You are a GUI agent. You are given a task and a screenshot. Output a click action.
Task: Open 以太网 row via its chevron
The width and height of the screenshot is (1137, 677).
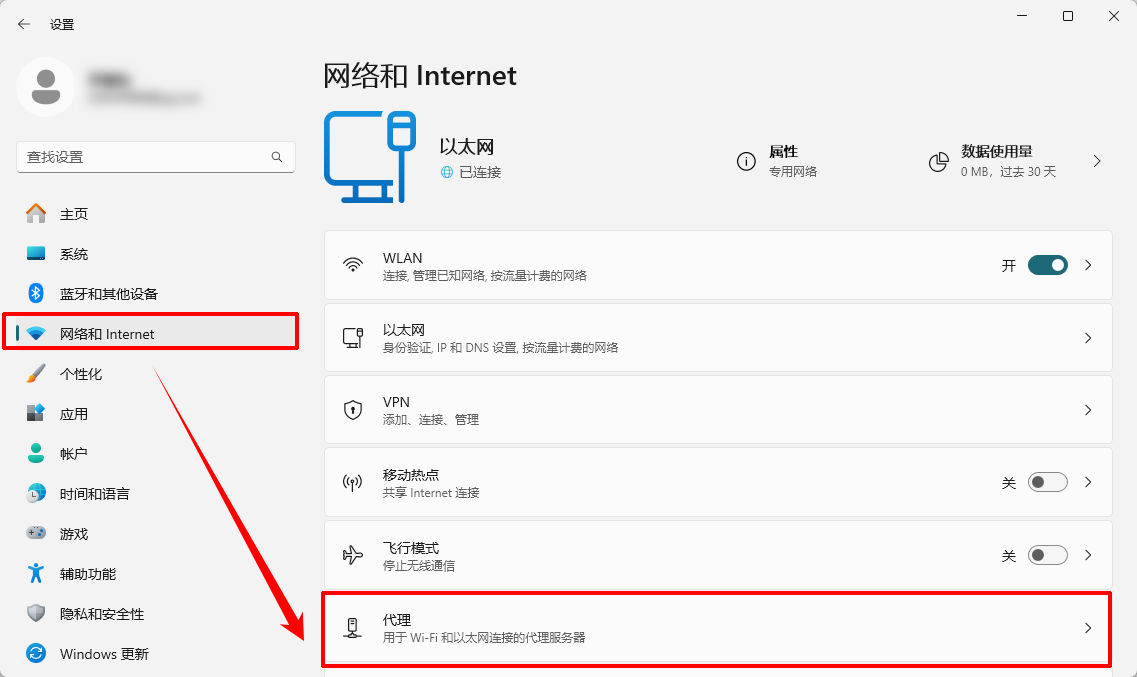pos(1088,338)
